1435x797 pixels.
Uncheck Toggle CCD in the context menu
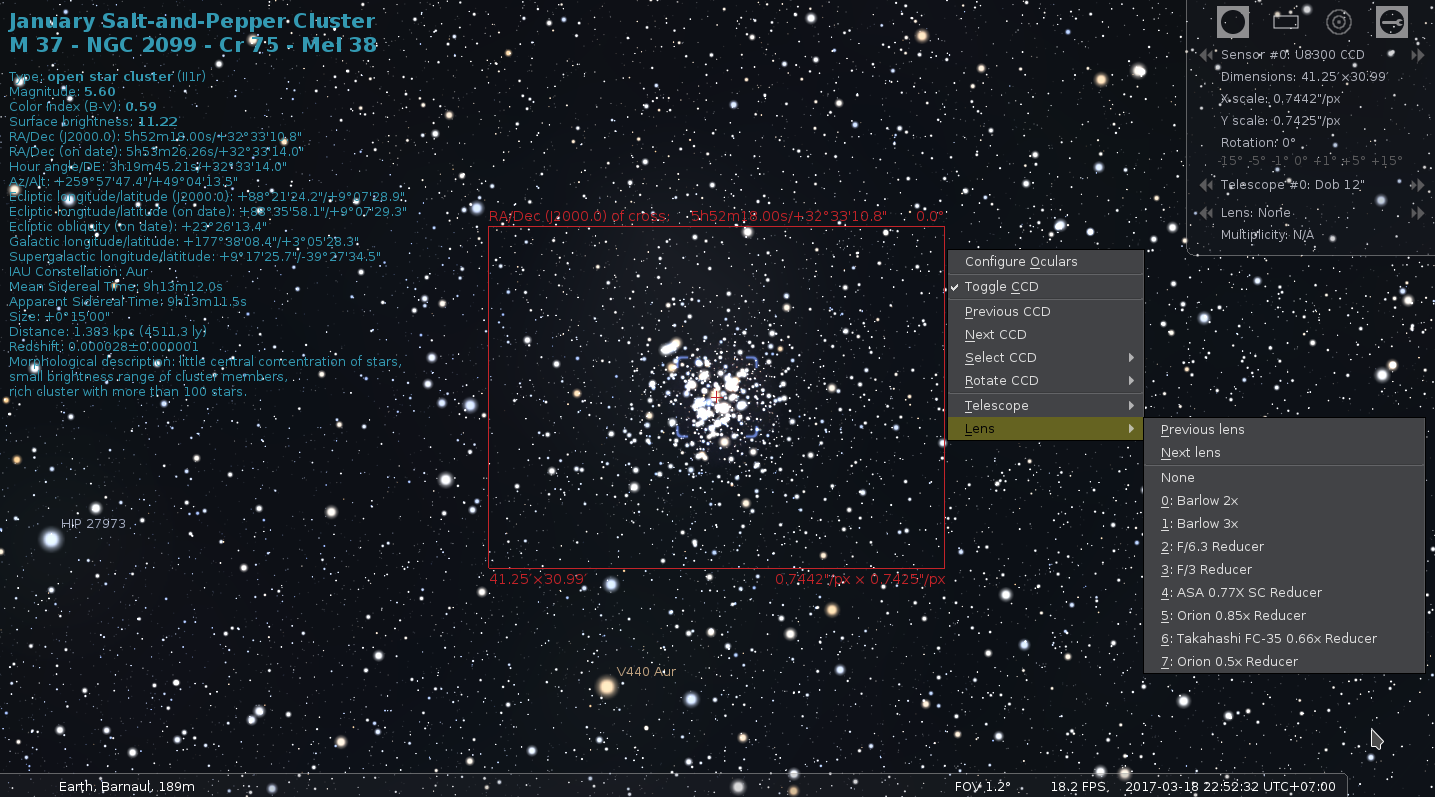[1001, 287]
